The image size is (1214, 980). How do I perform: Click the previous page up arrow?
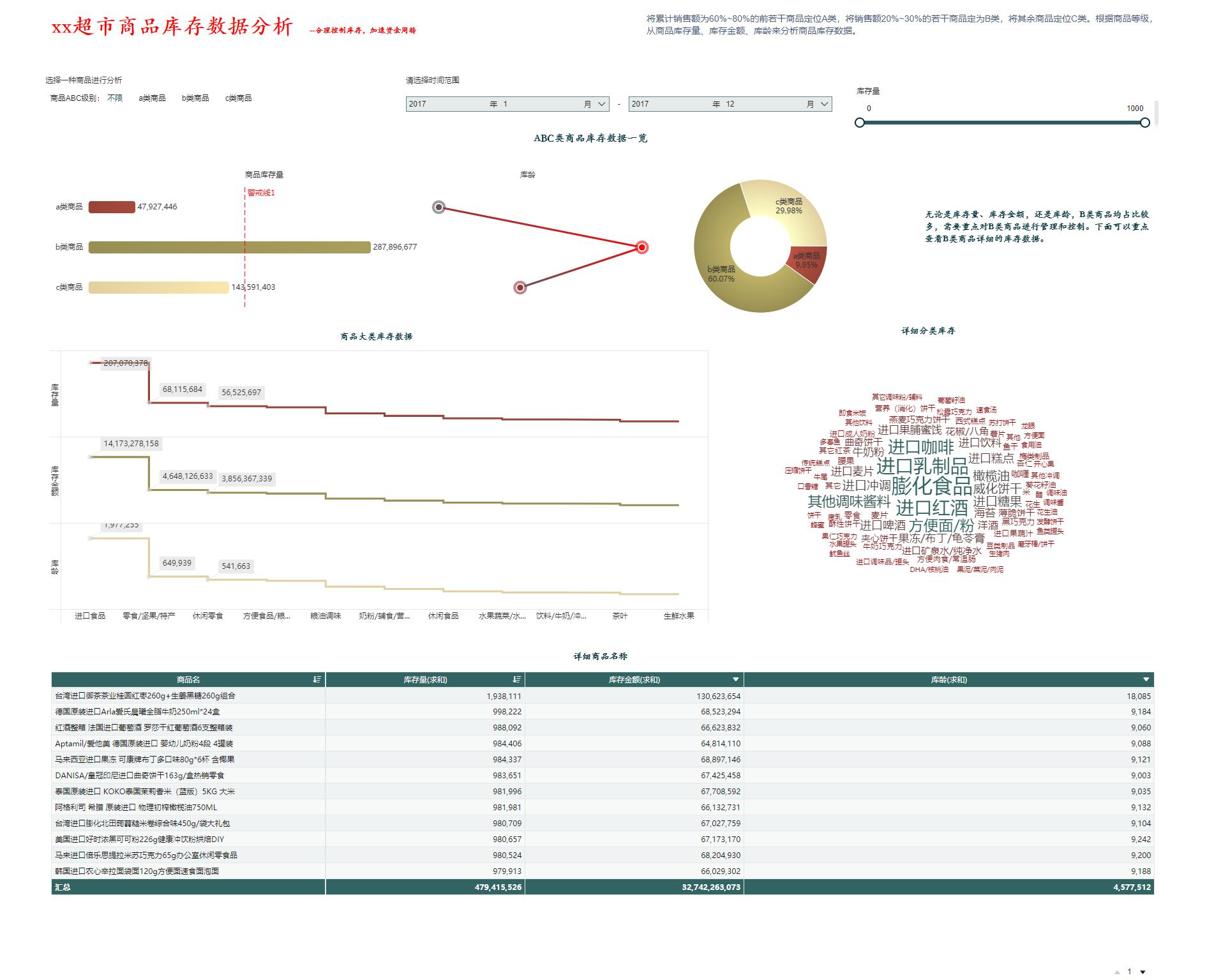click(1117, 972)
